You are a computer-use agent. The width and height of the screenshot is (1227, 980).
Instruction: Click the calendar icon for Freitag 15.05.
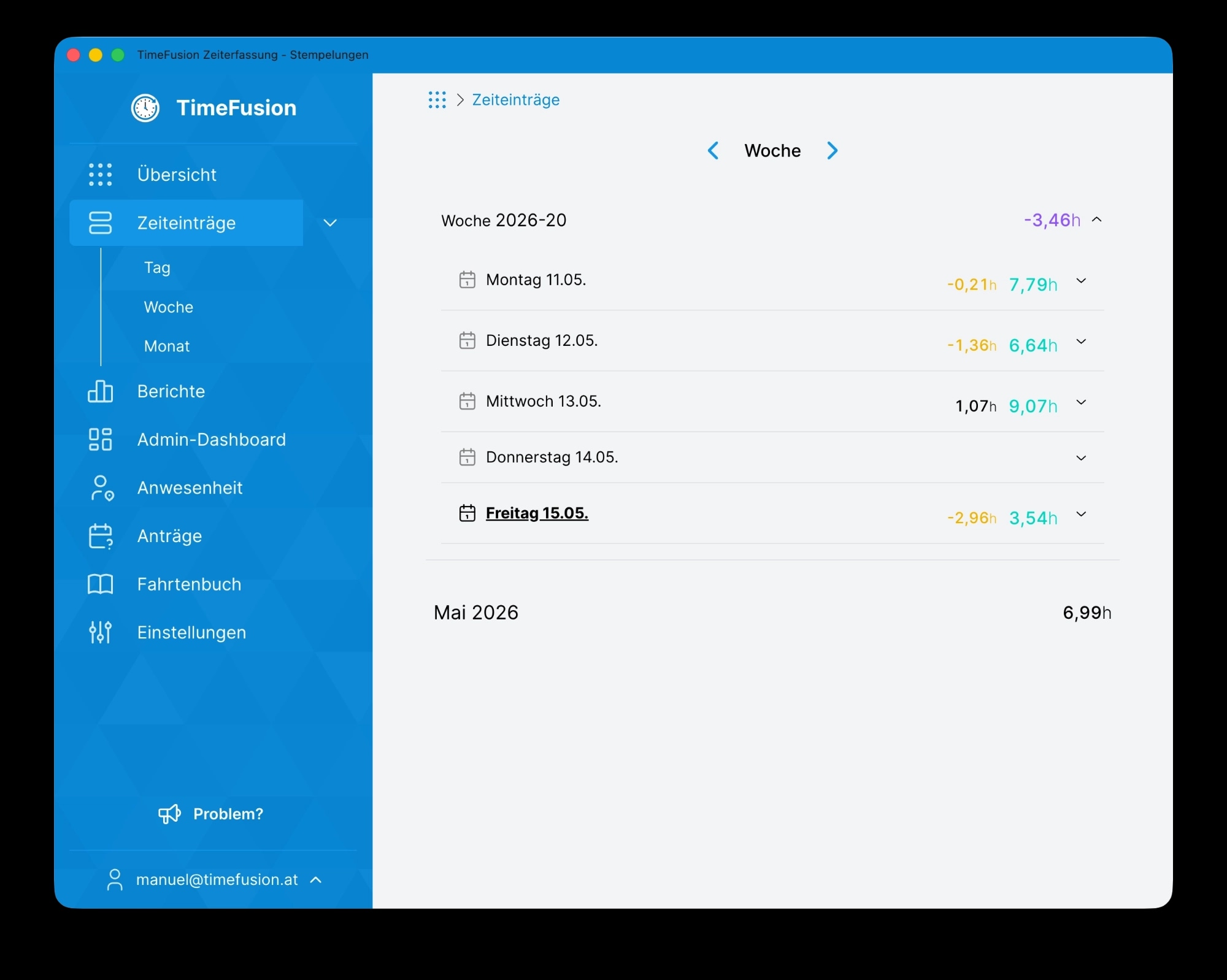click(467, 513)
